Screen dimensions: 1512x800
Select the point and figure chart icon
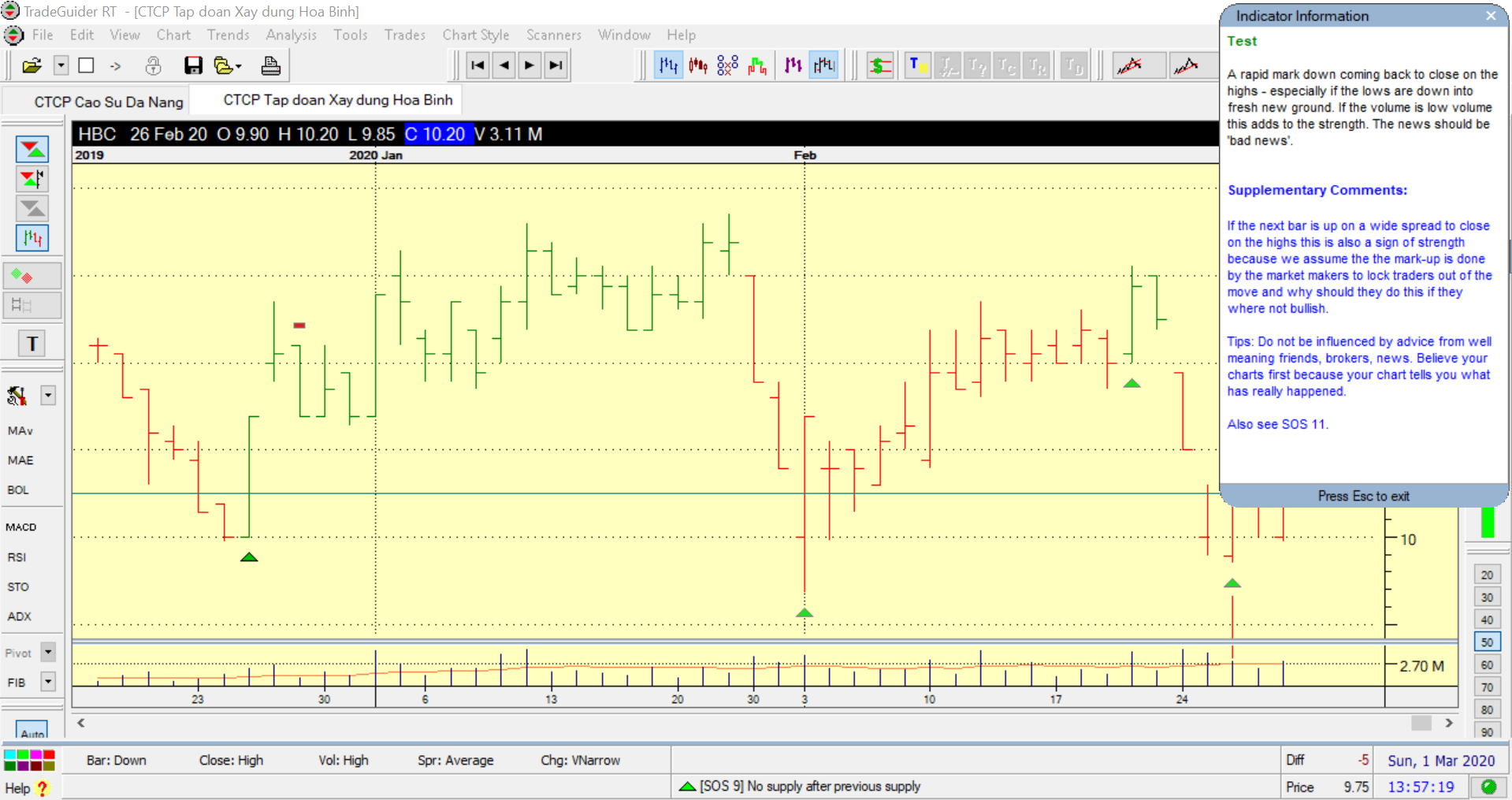(x=727, y=65)
